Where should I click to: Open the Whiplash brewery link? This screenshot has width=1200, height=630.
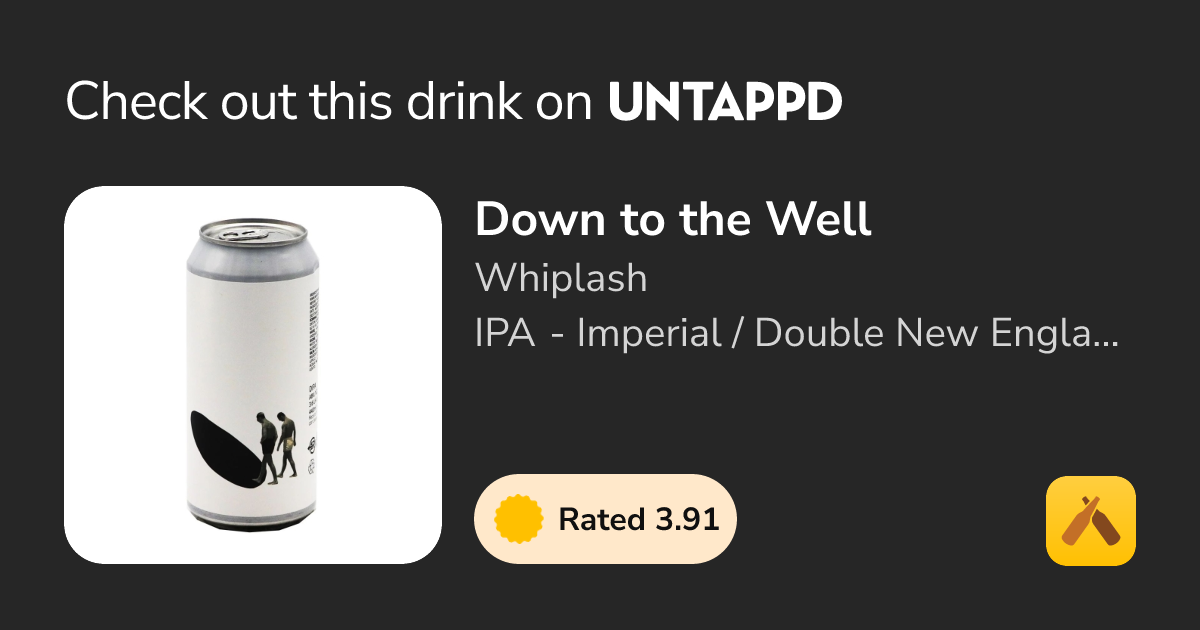(561, 279)
